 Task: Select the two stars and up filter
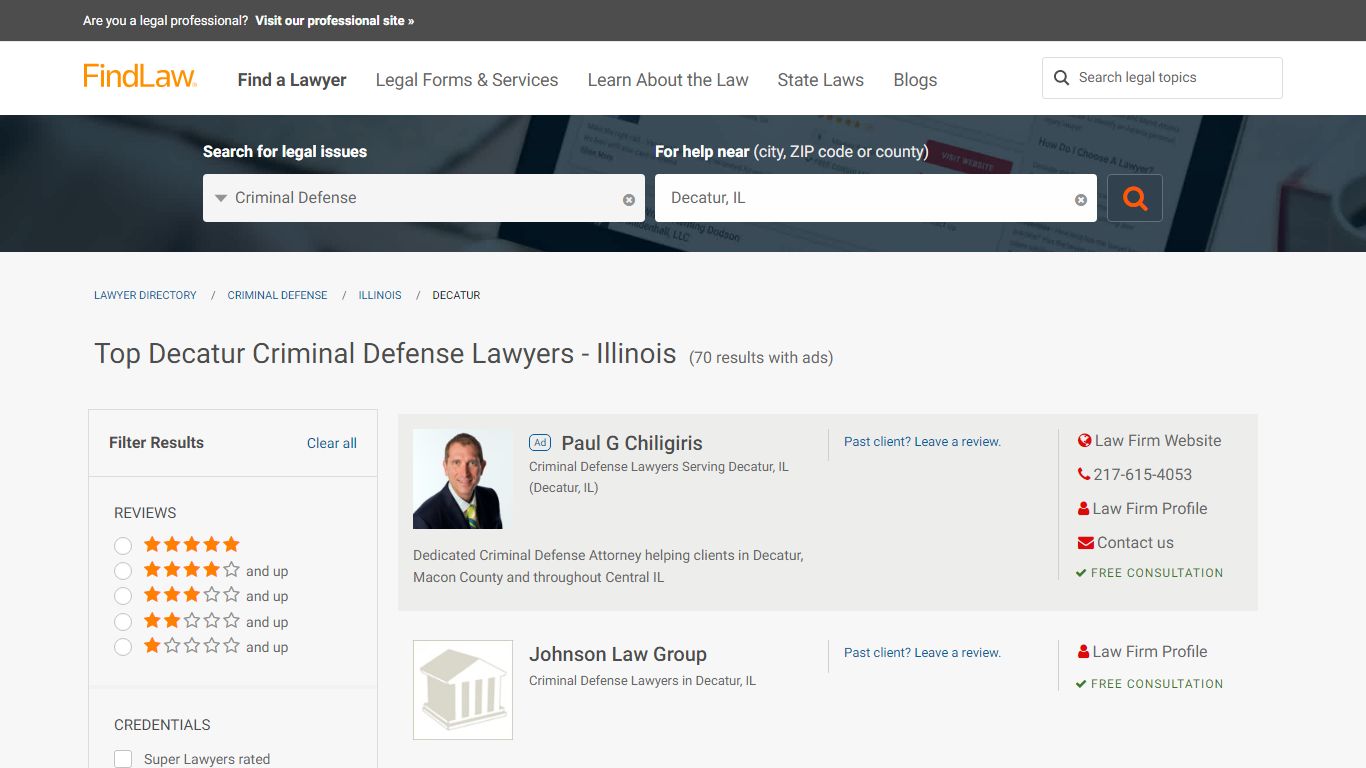click(x=123, y=622)
